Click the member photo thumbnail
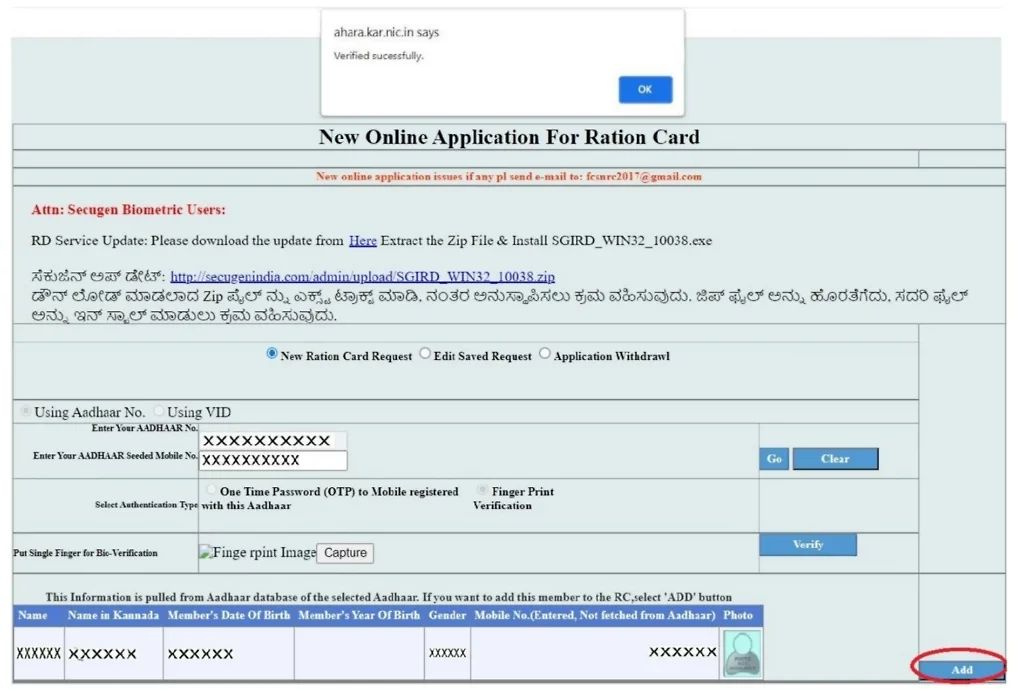The width and height of the screenshot is (1024, 690). (x=742, y=653)
